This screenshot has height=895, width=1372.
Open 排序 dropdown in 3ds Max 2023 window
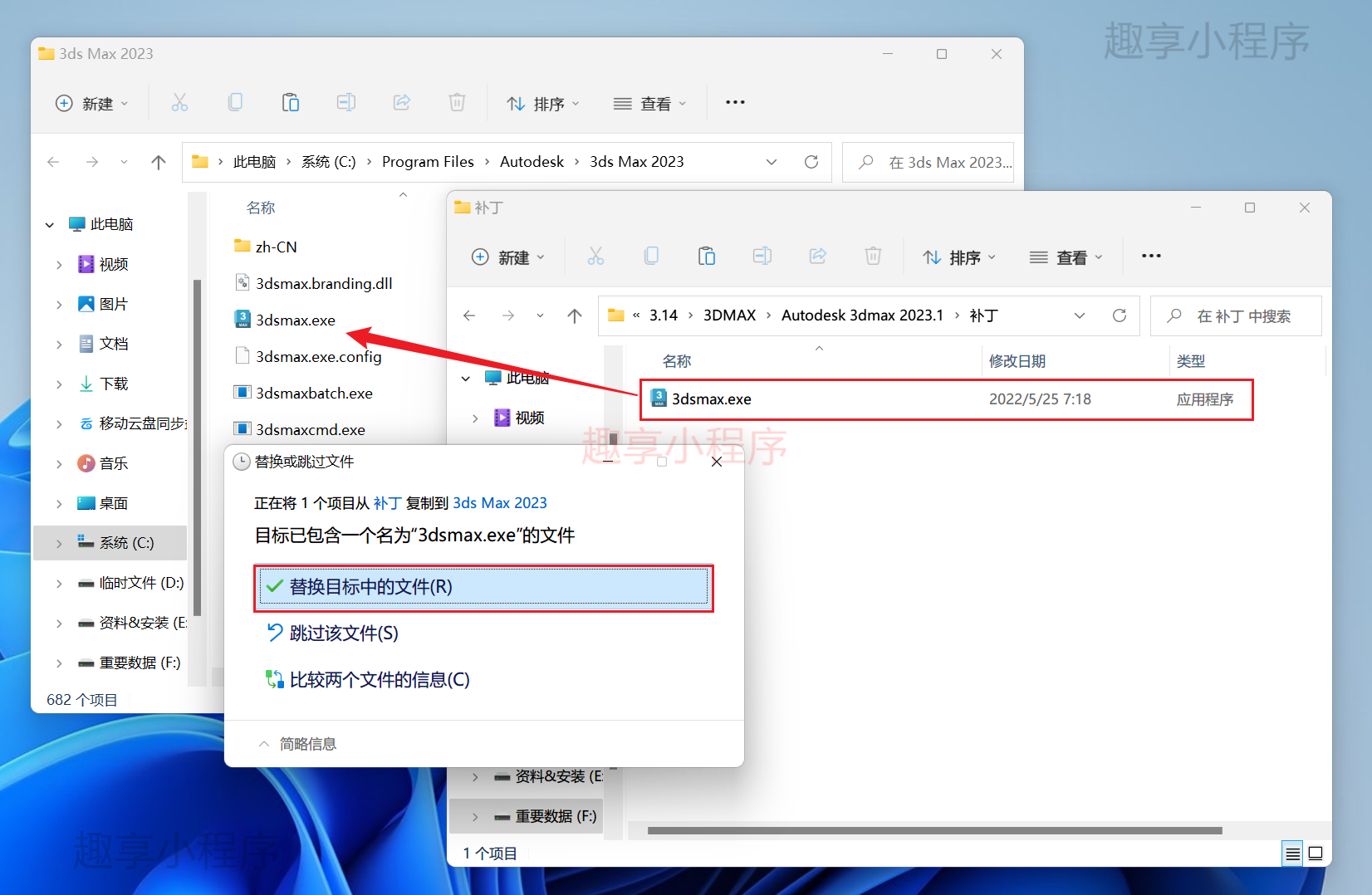point(543,104)
